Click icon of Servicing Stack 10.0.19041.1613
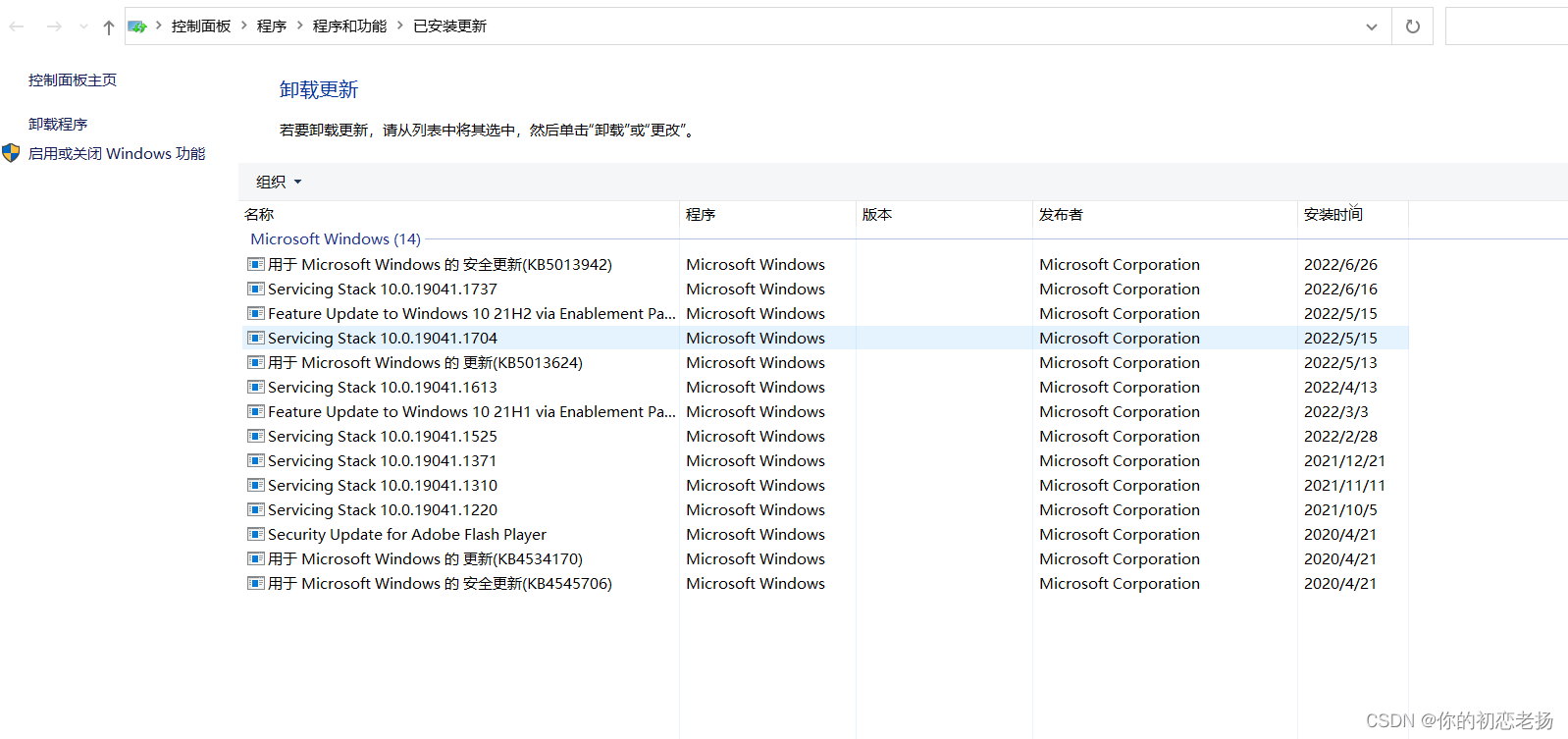Screen dimensions: 1568x739 [256, 387]
